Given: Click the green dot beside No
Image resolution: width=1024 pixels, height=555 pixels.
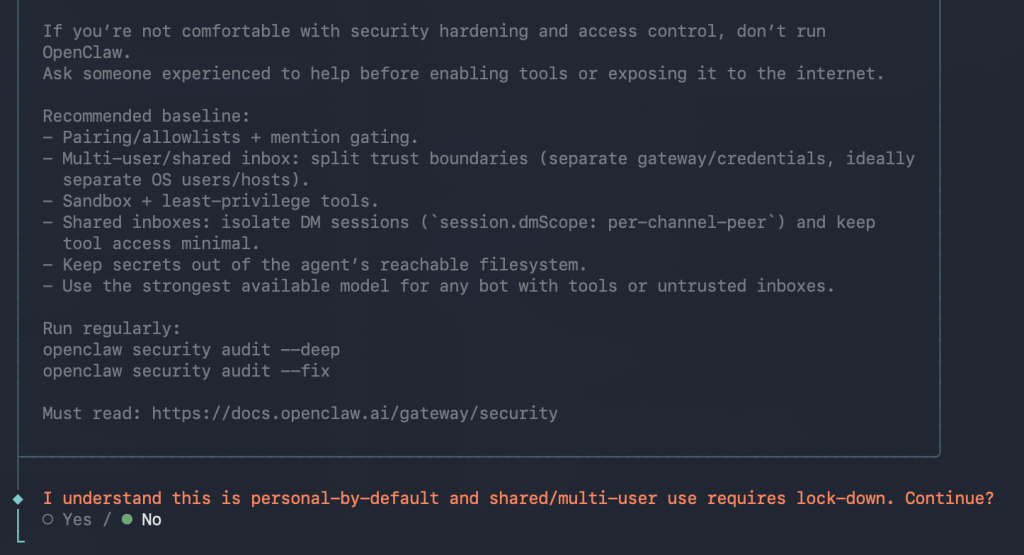Looking at the screenshot, I should point(126,520).
